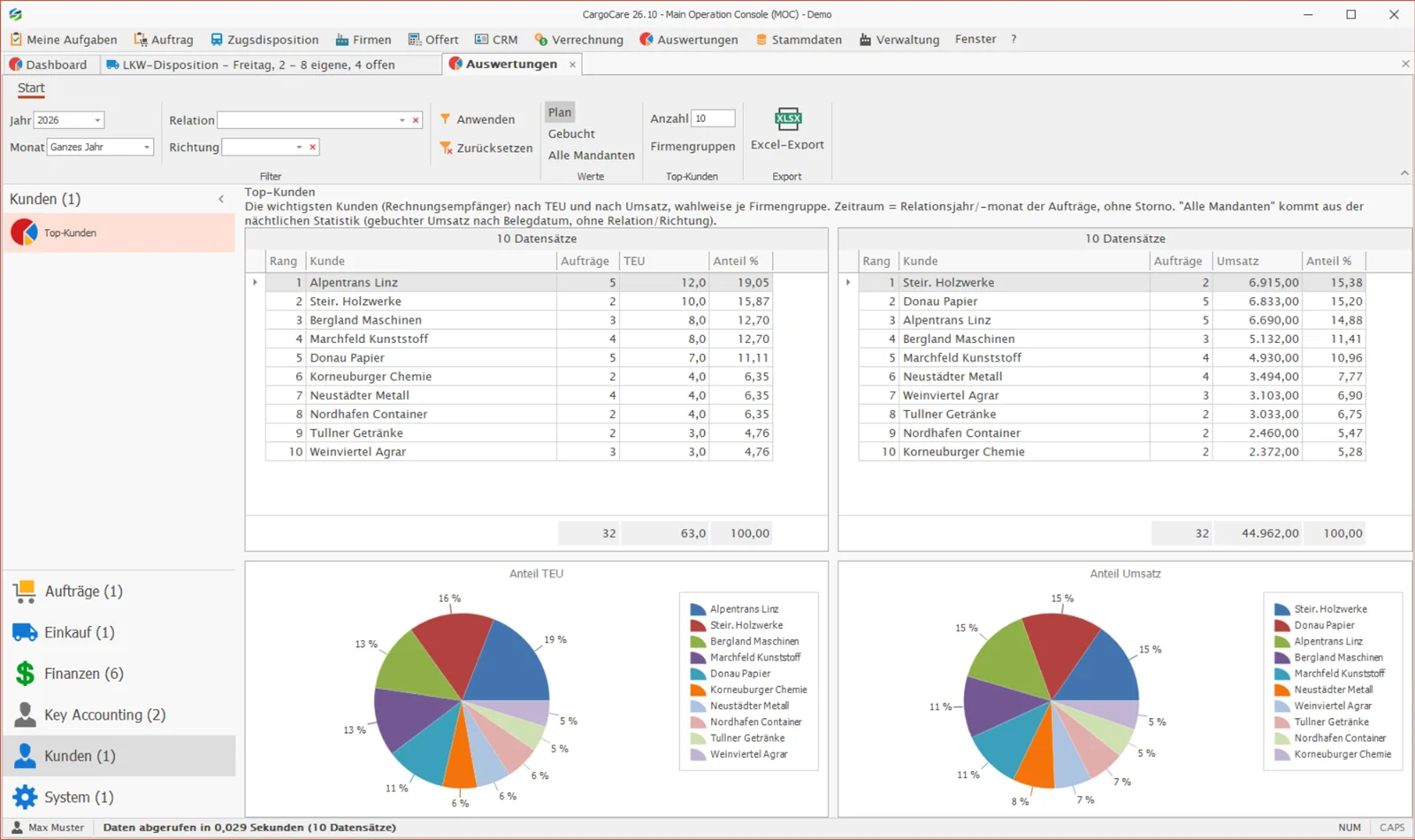Viewport: 1415px width, 840px height.
Task: Open the Fenster menu
Action: tap(975, 40)
